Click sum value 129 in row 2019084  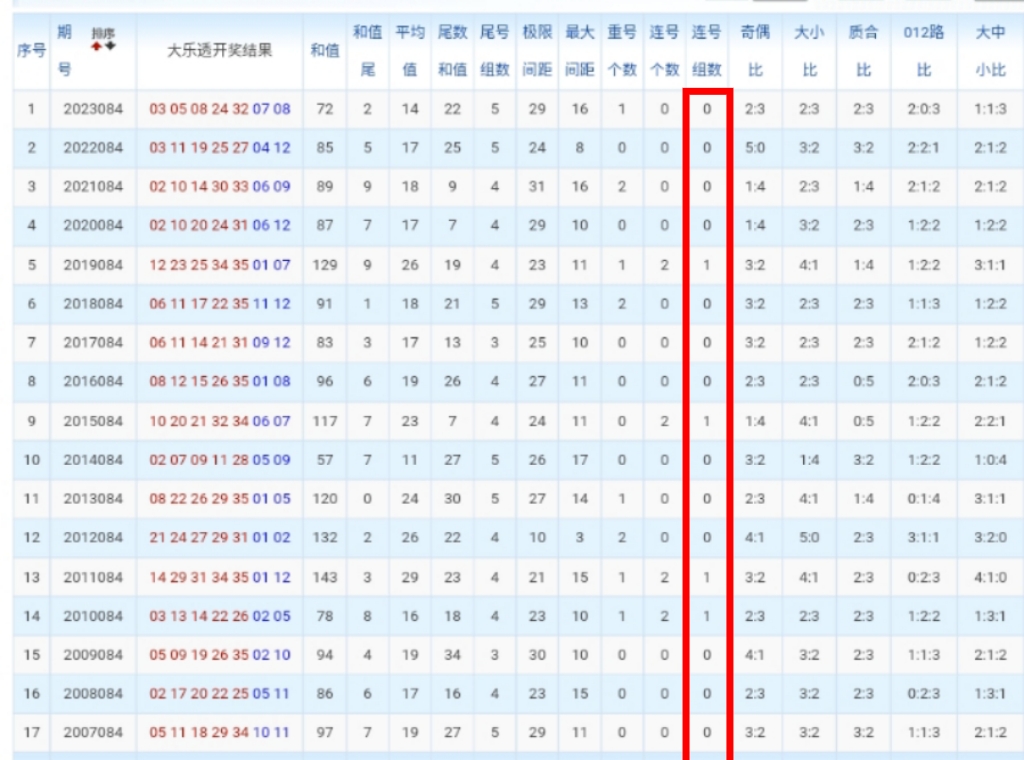tap(325, 265)
